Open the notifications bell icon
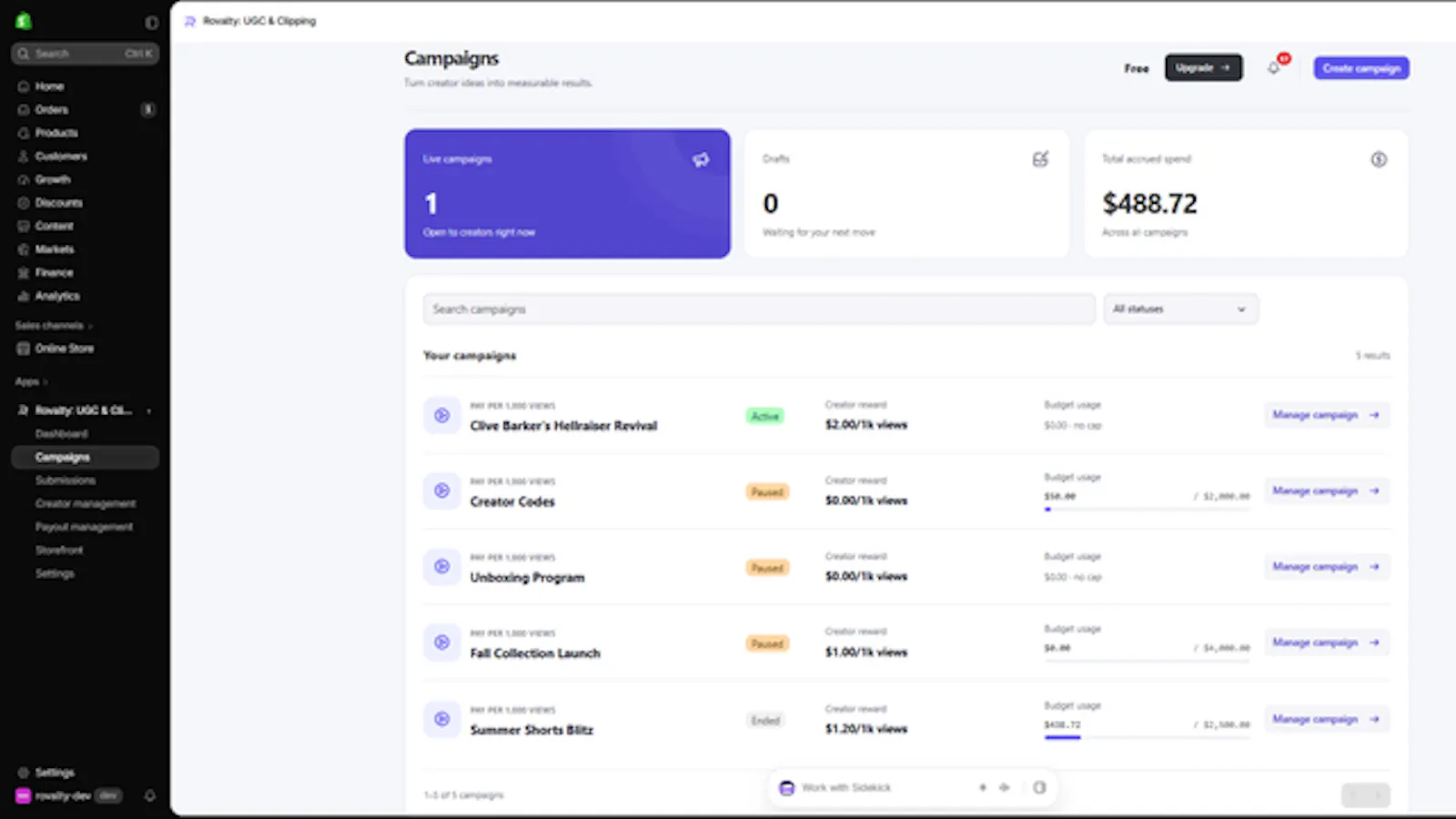Screen dimensions: 1456x819 pos(1273,68)
